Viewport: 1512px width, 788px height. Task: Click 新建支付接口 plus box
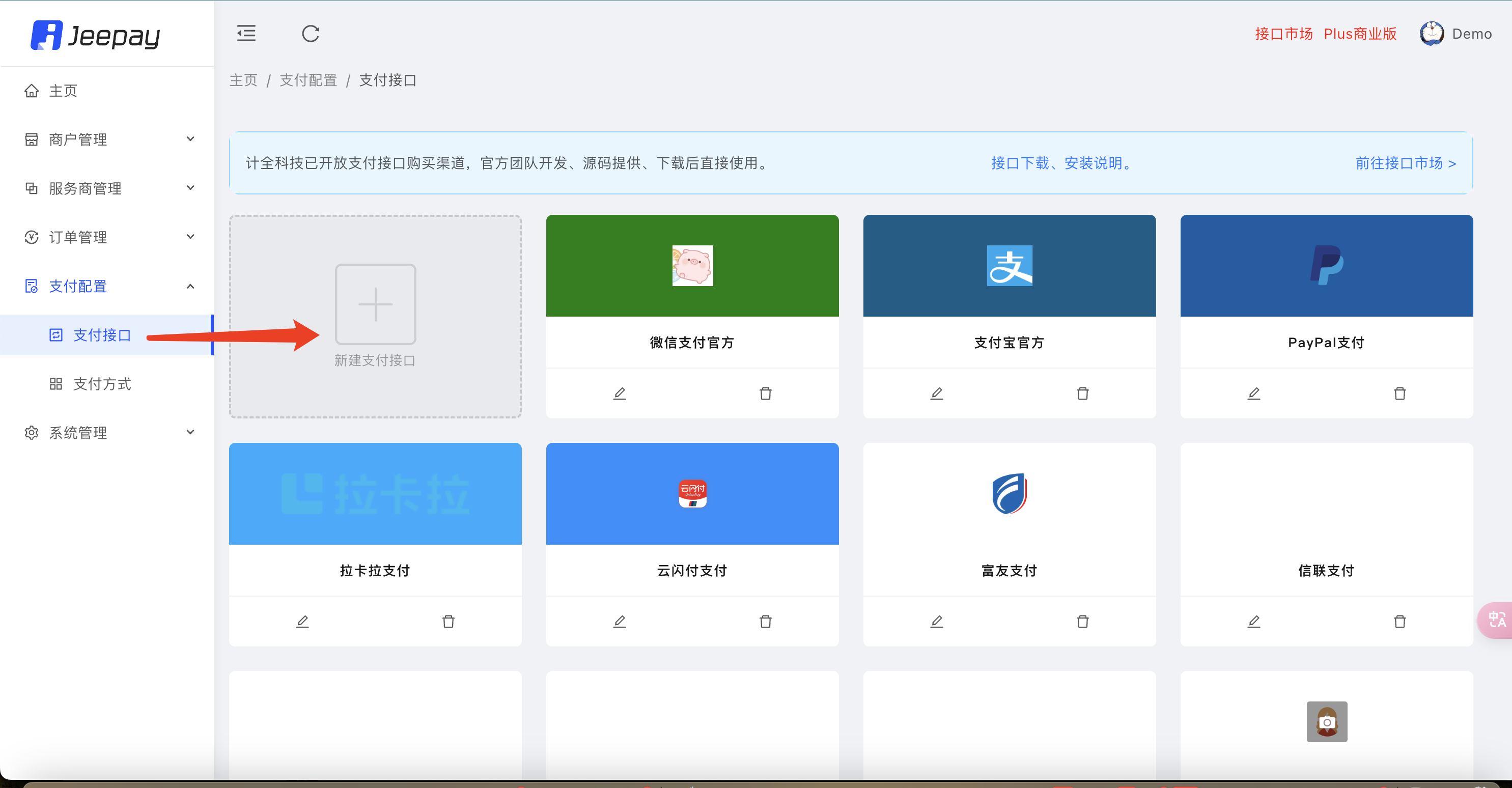click(x=375, y=304)
